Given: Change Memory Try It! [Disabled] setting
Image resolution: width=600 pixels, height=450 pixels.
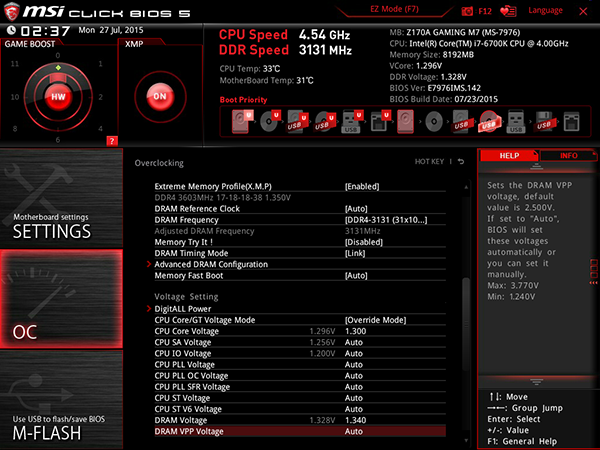Looking at the screenshot, I should point(364,242).
